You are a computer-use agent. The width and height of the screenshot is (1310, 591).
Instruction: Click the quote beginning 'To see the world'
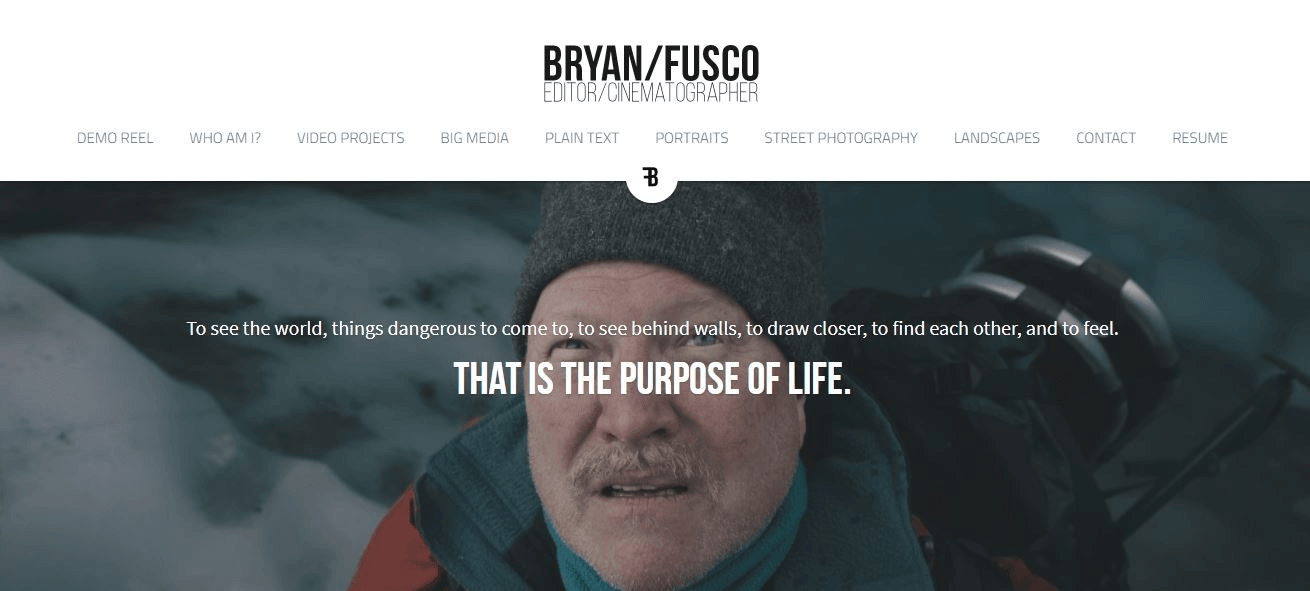click(x=652, y=328)
